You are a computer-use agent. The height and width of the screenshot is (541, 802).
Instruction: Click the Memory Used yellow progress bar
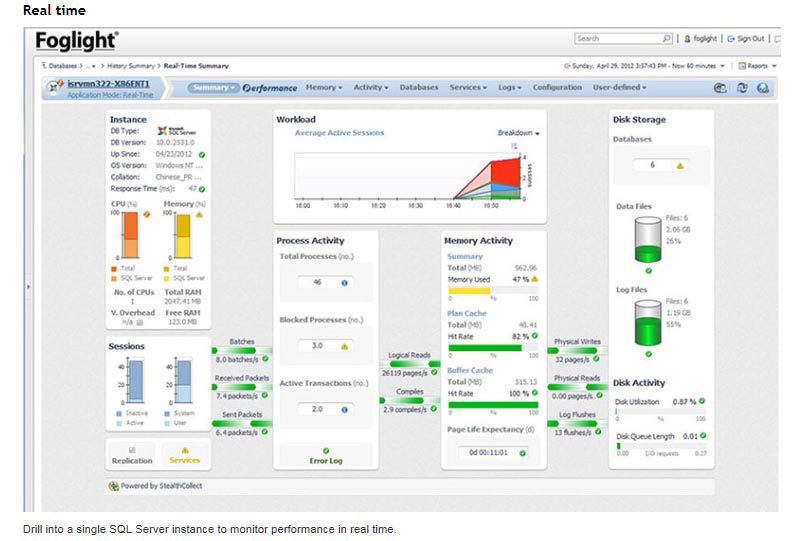(470, 290)
